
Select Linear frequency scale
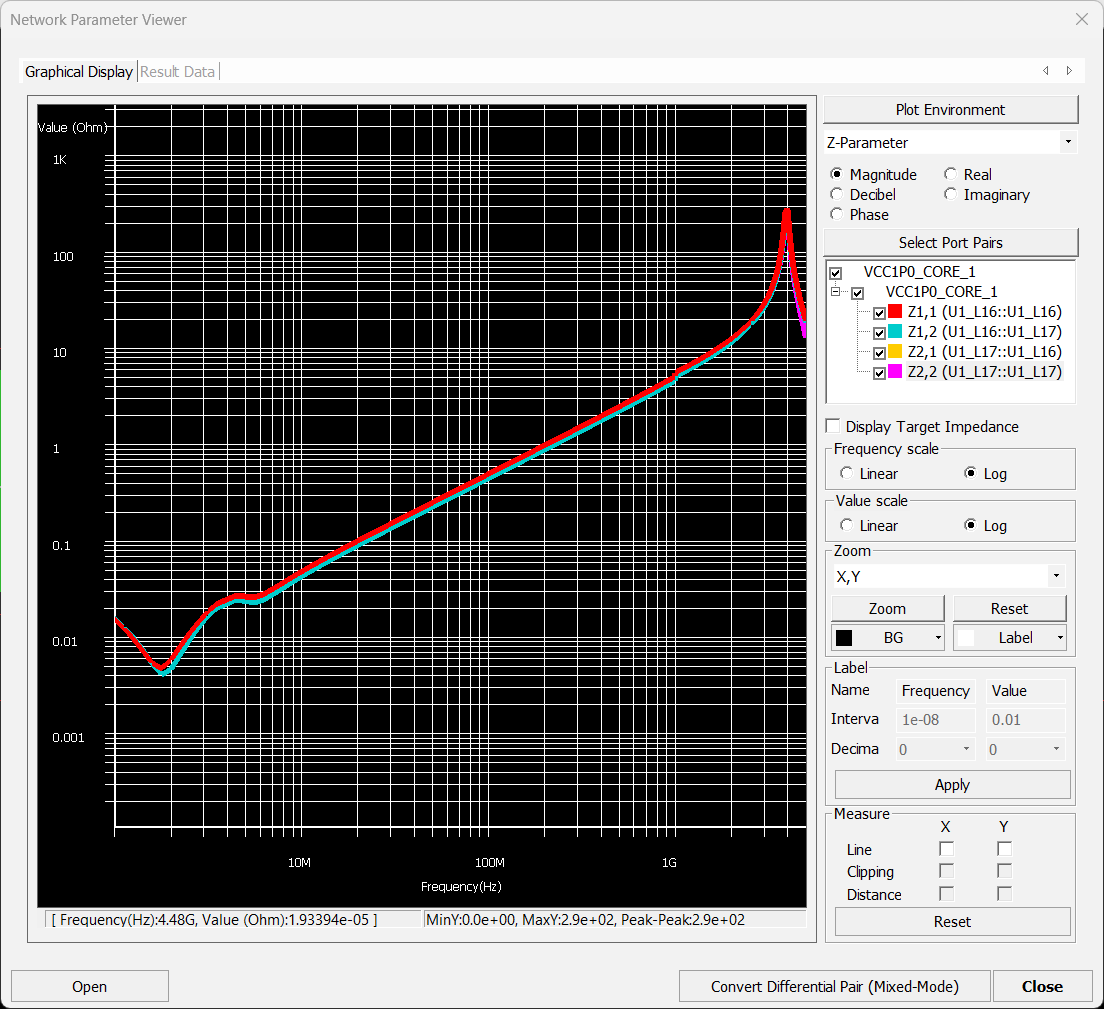coord(847,473)
